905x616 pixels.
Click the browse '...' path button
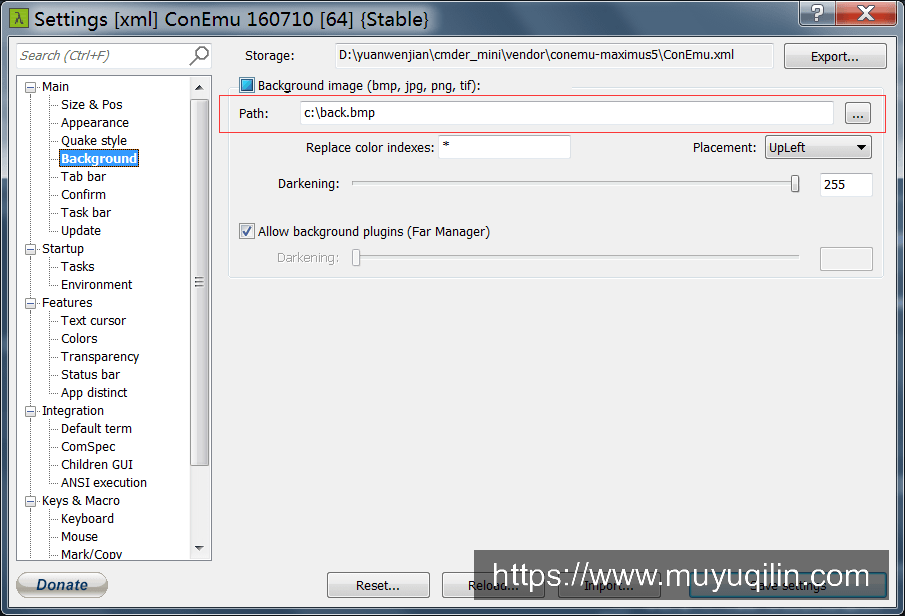(x=858, y=114)
